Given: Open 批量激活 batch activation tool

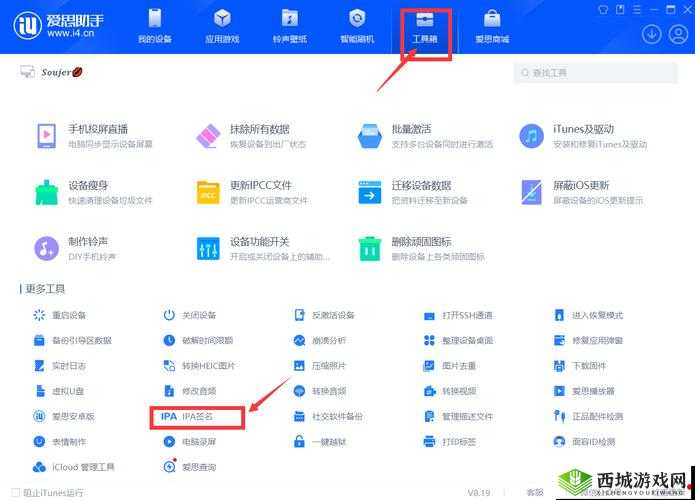Looking at the screenshot, I should click(x=426, y=136).
